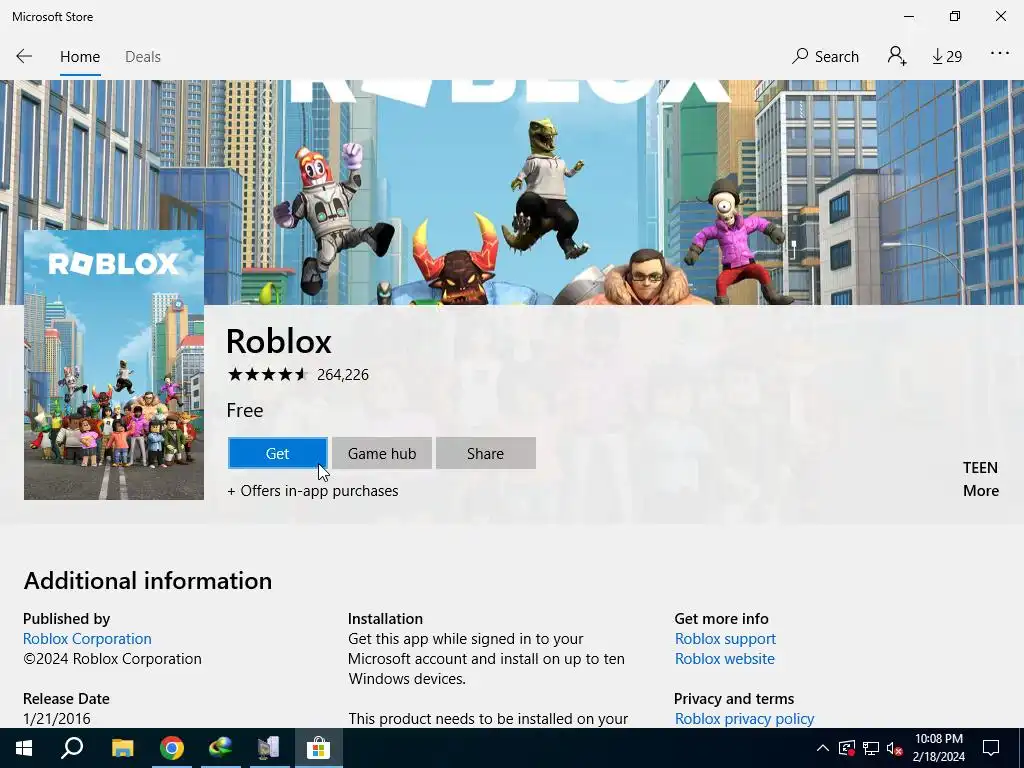Open the notification center icon
The image size is (1024, 768).
991,748
